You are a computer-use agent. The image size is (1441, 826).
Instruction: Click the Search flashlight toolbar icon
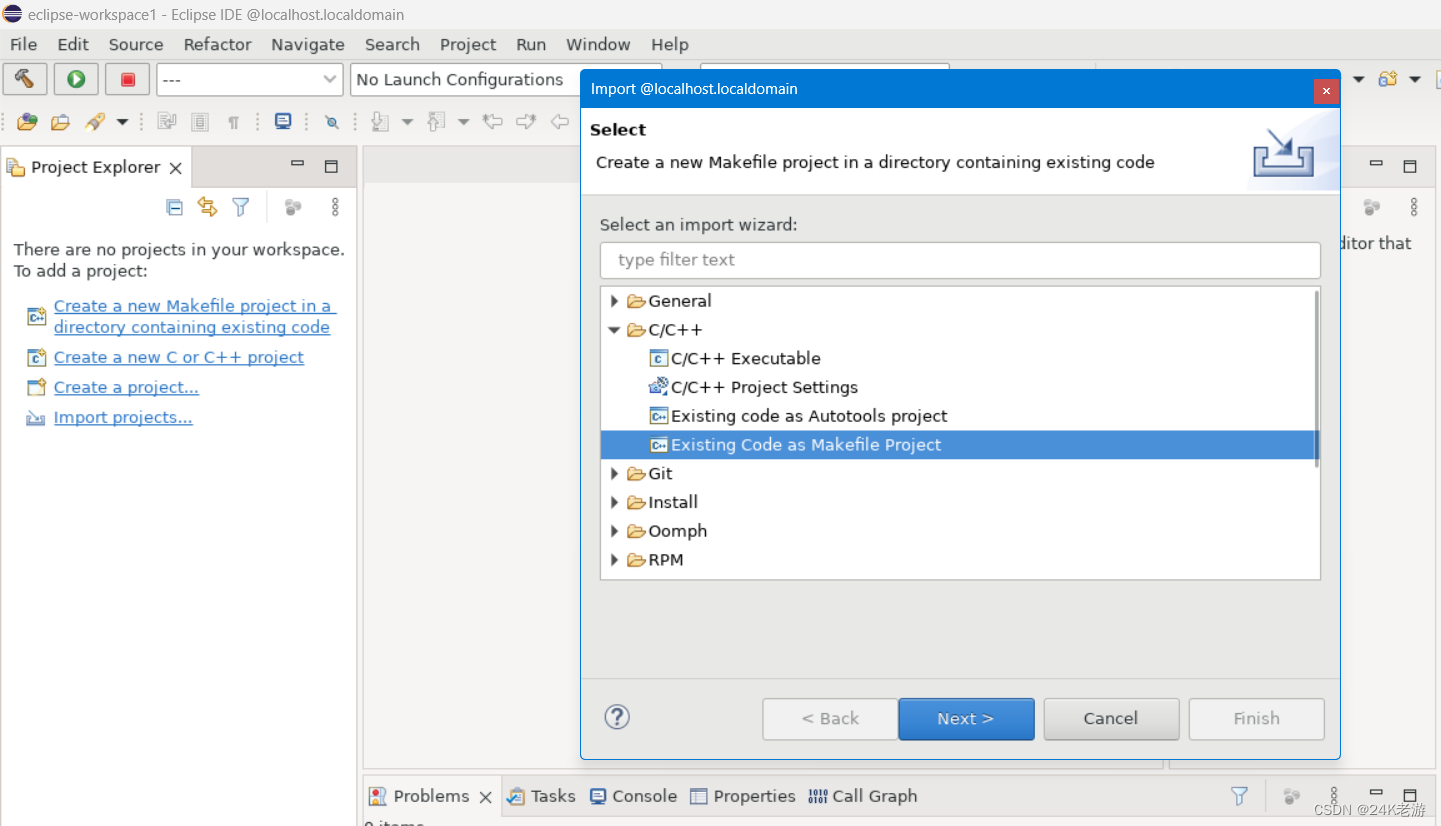pos(95,122)
